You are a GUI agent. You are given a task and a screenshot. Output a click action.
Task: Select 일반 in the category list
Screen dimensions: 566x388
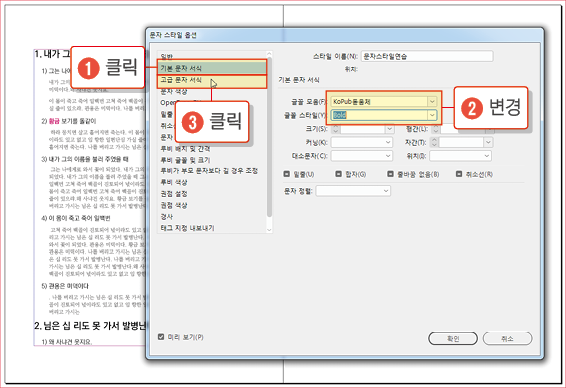point(167,56)
